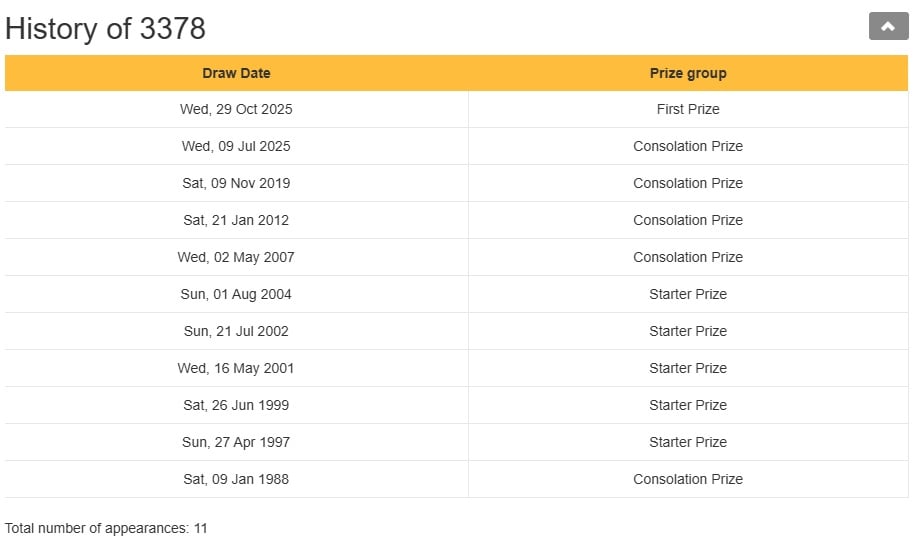The height and width of the screenshot is (547, 920).
Task: Click the Draw Date column header
Action: tap(236, 73)
